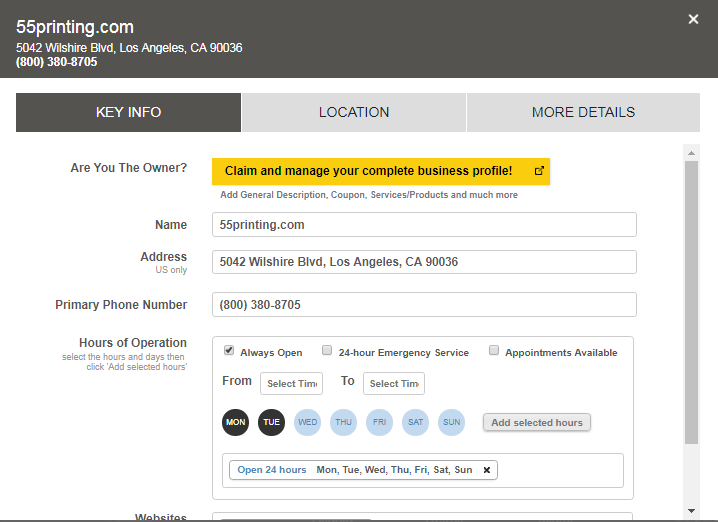Toggle the MON day circle
Viewport: 718px width, 522px height.
click(236, 422)
